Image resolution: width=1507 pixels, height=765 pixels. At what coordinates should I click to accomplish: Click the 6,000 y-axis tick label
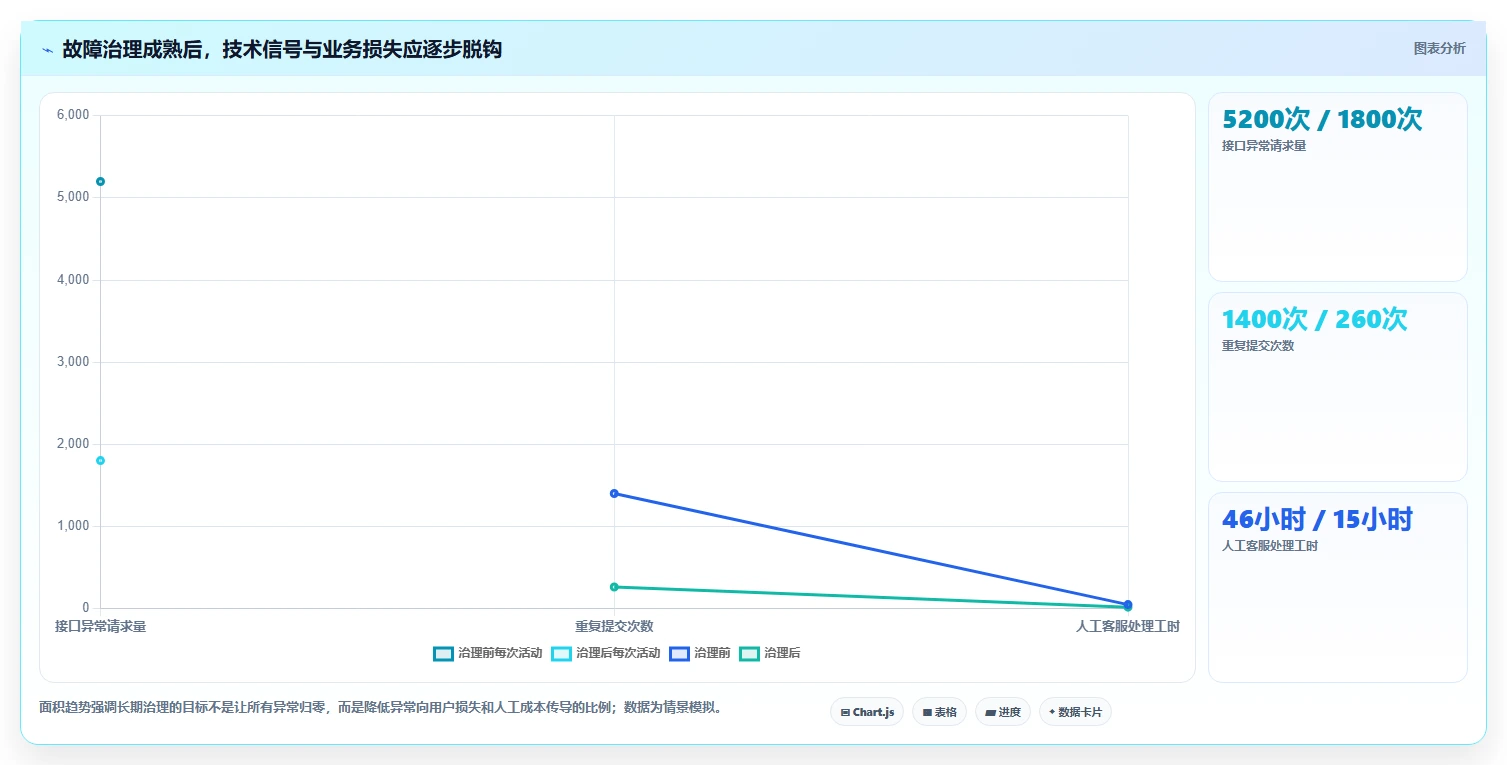tap(73, 115)
